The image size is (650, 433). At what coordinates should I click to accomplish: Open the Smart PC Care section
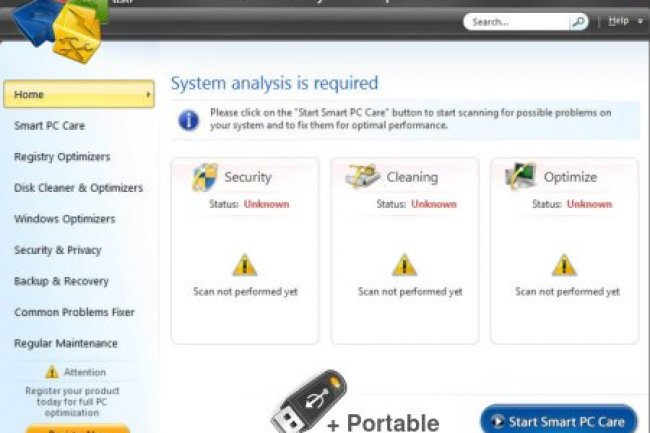49,126
